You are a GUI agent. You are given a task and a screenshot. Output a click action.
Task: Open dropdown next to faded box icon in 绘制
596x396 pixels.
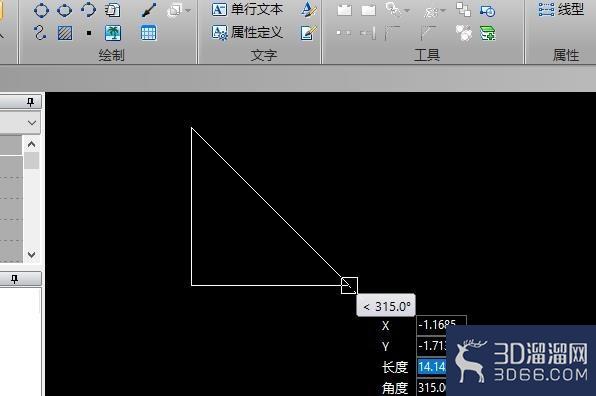(187, 10)
